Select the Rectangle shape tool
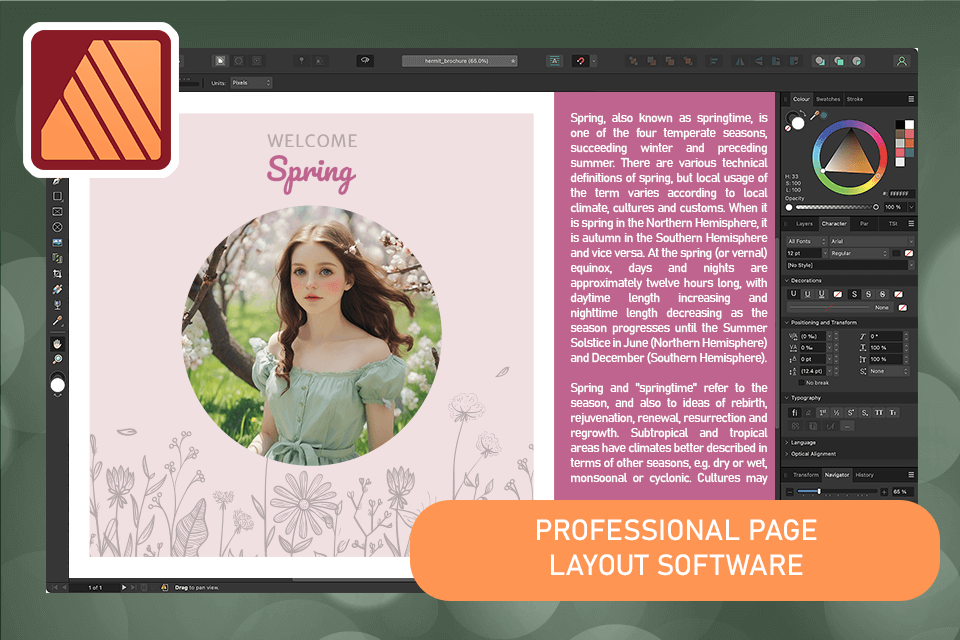 58,196
